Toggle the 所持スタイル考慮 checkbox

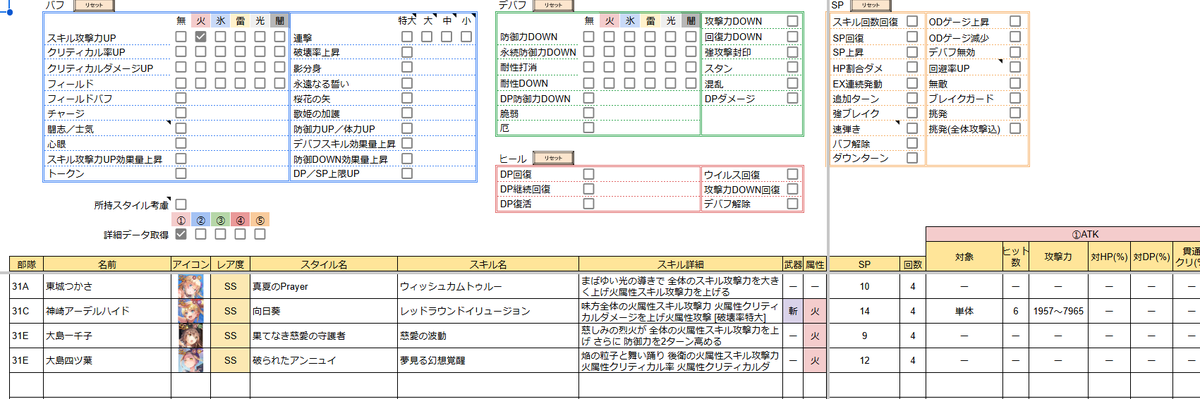pyautogui.click(x=181, y=204)
